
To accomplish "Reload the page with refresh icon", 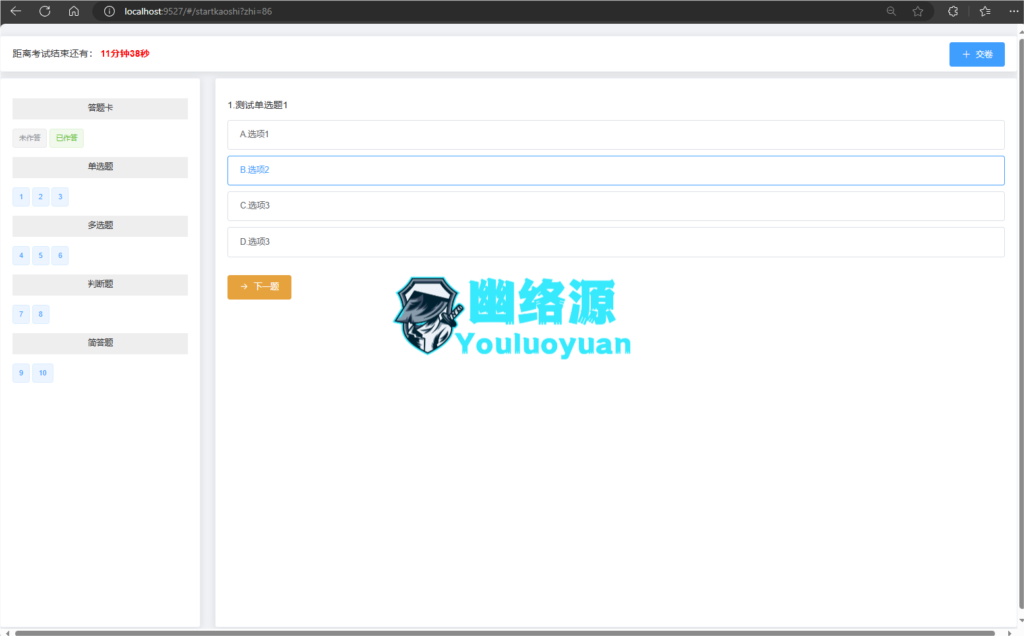I will [x=44, y=11].
